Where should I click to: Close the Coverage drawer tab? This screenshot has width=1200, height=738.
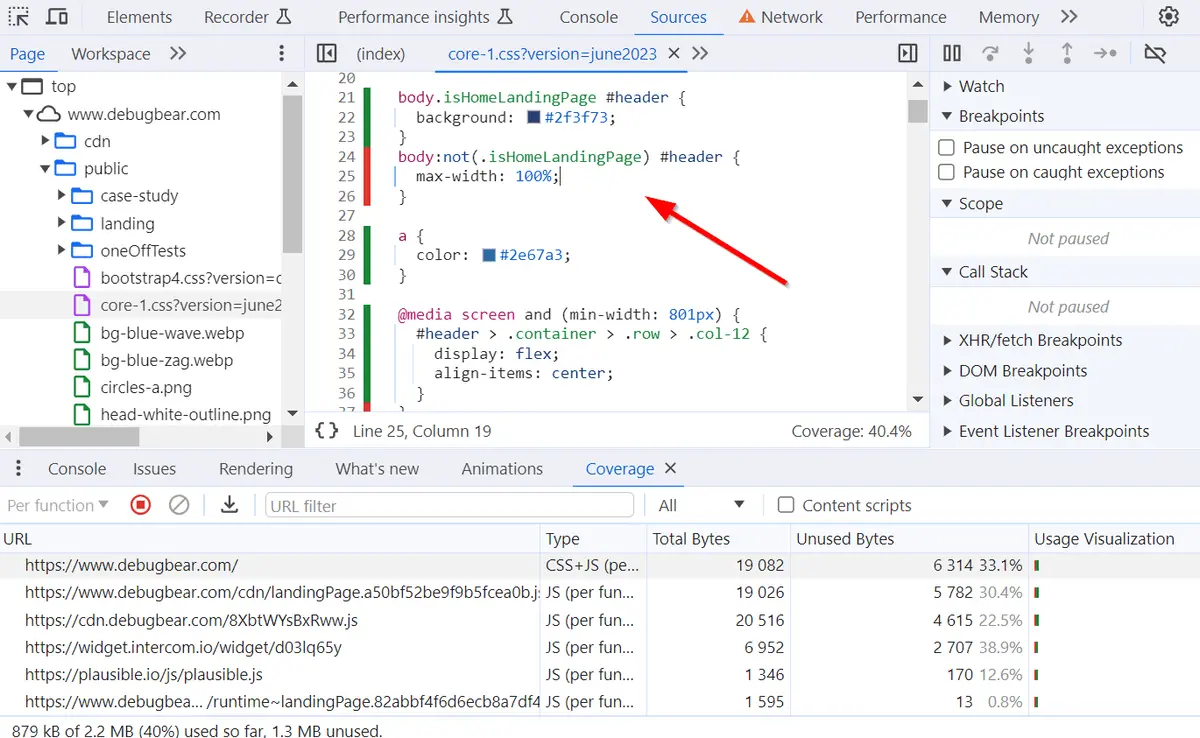coord(670,468)
